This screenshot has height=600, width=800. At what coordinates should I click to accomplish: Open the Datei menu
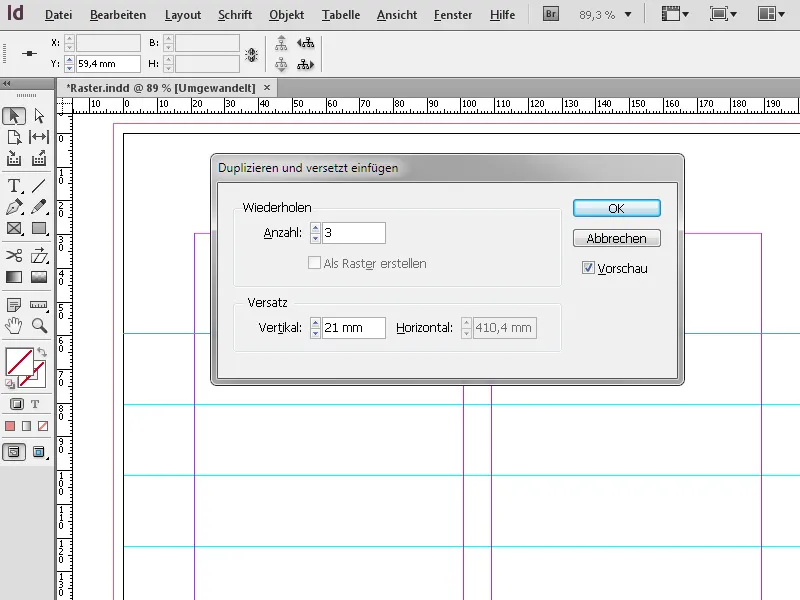pos(58,15)
